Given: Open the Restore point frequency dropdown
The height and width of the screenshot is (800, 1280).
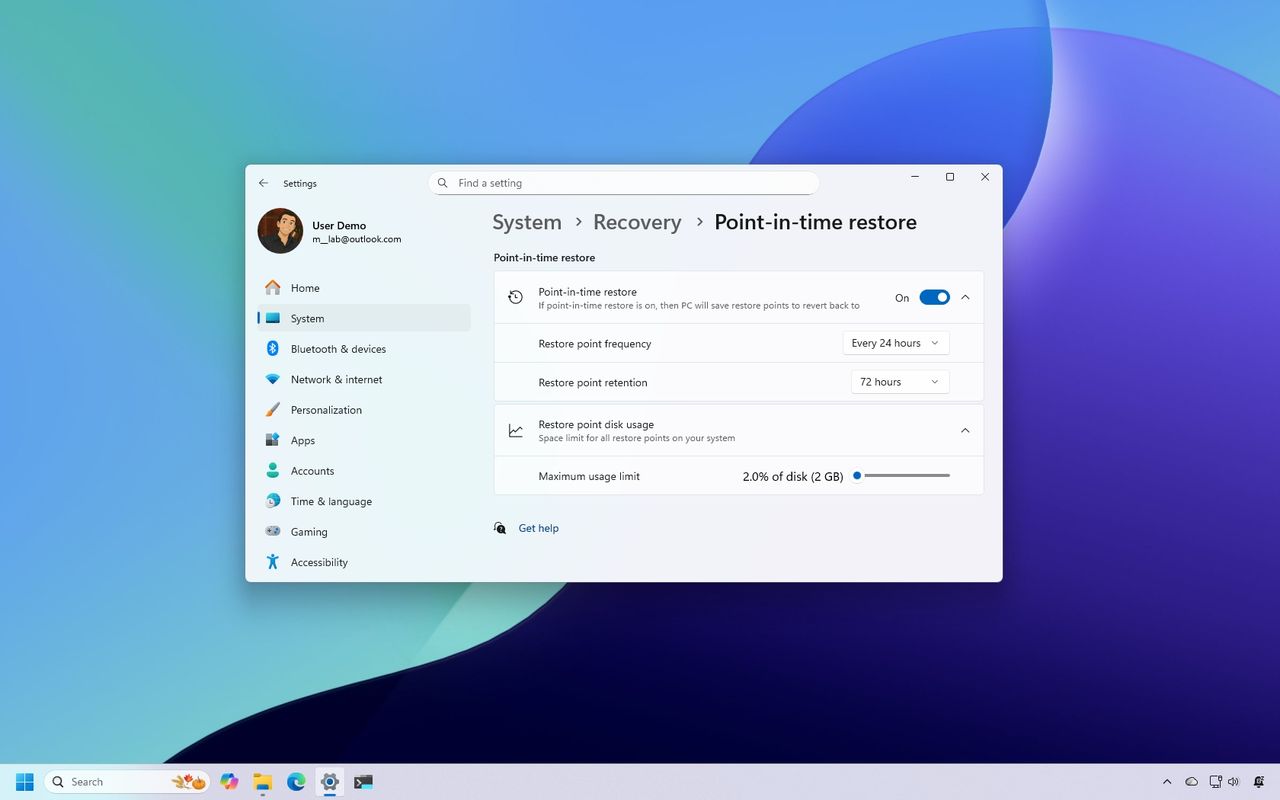Looking at the screenshot, I should click(x=894, y=343).
